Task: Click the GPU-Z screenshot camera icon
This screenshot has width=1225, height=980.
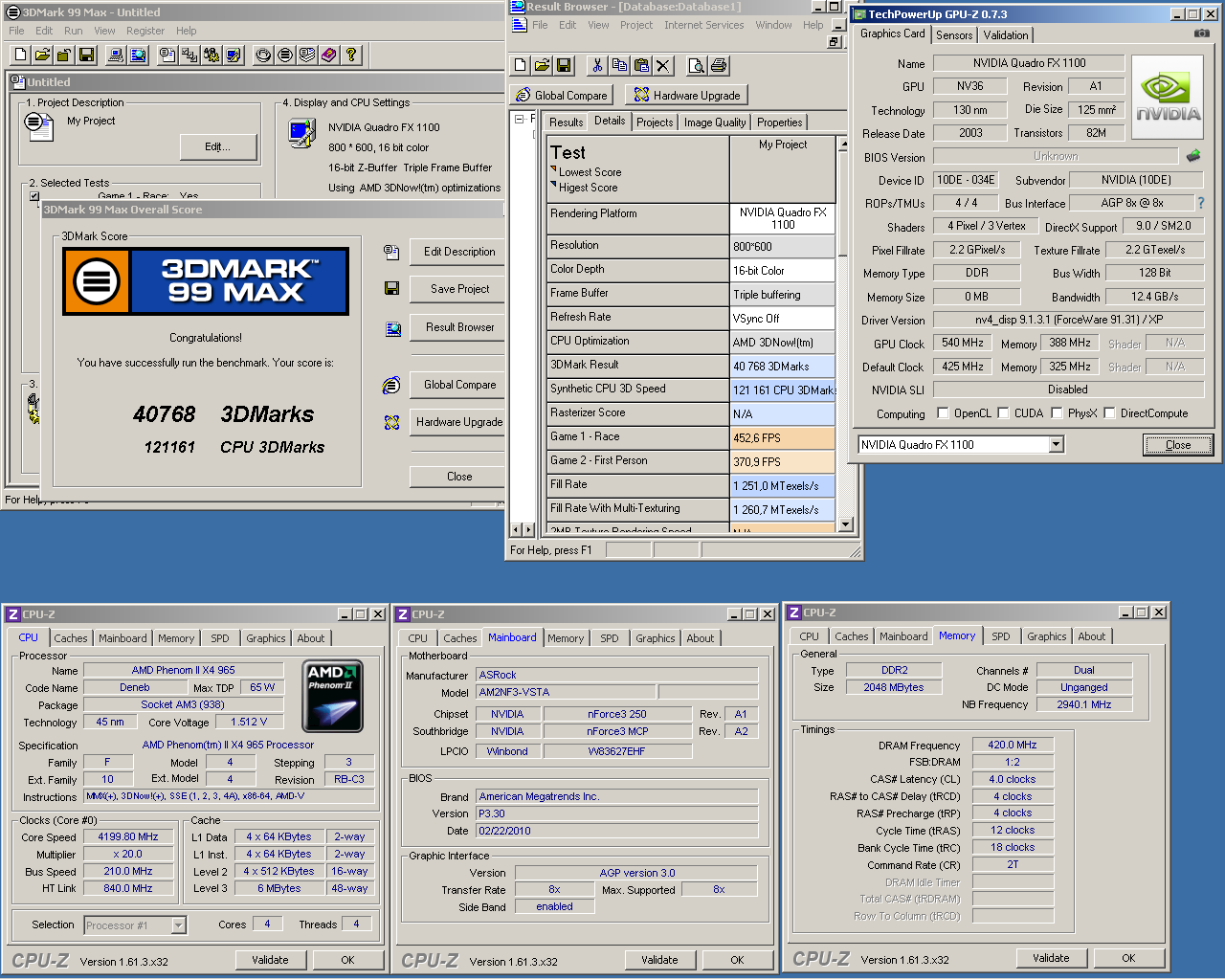Action: click(1201, 33)
